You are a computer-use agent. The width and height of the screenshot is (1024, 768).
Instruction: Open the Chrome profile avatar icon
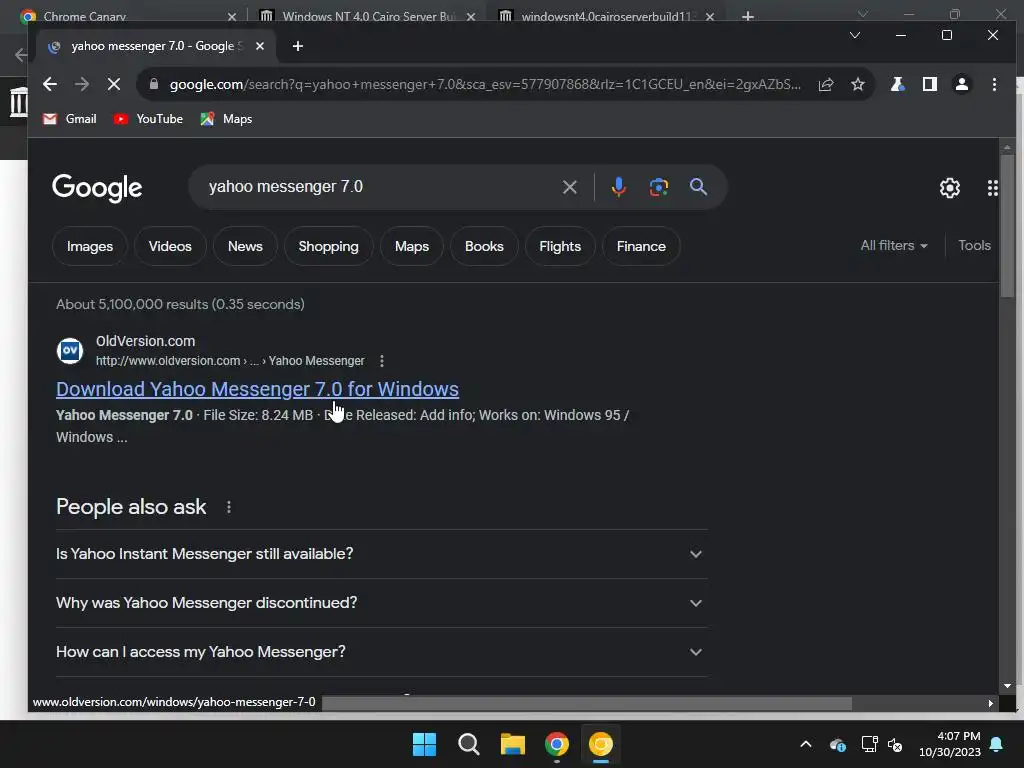(962, 84)
